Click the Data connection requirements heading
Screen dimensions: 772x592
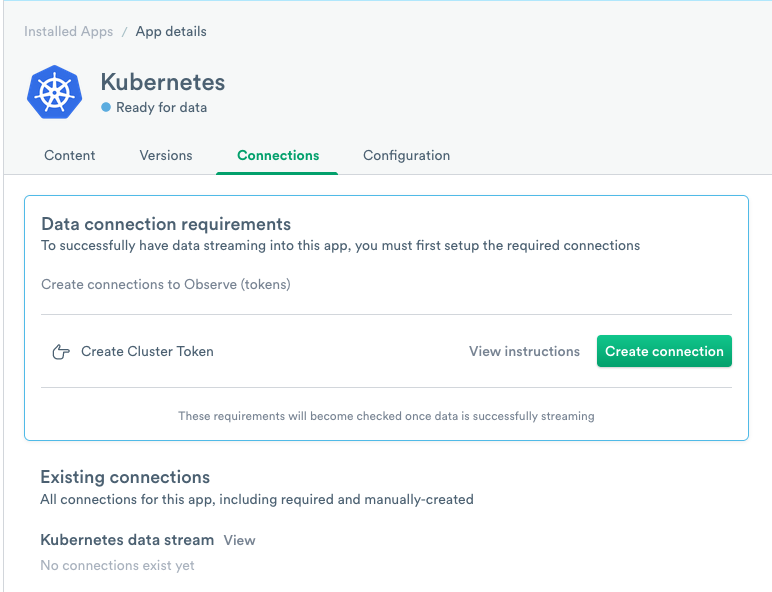coord(166,224)
